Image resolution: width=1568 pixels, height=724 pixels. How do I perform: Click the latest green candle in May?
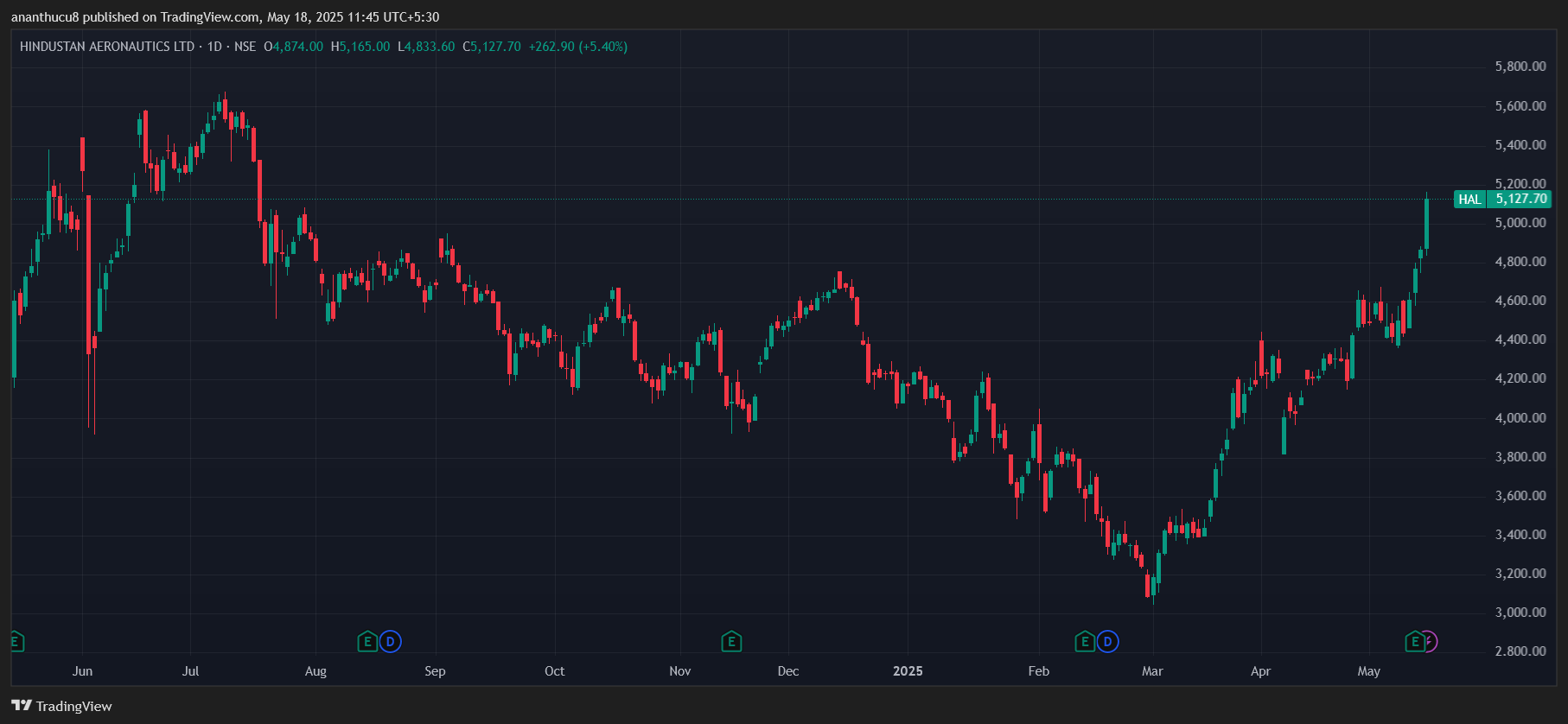(1426, 225)
